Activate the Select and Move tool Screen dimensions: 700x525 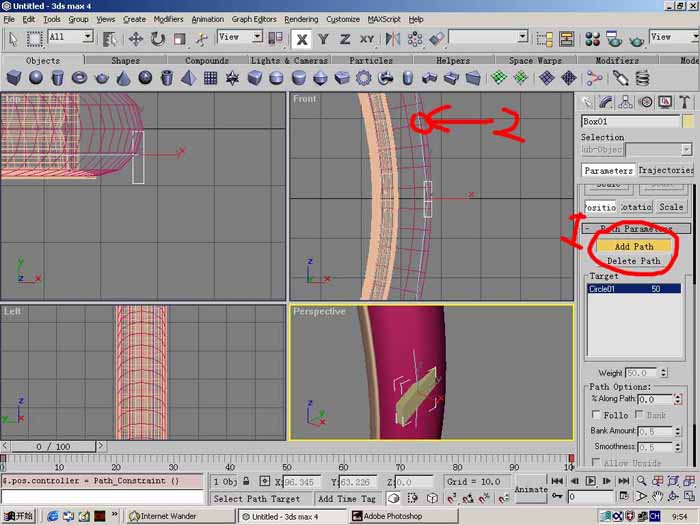coord(136,39)
